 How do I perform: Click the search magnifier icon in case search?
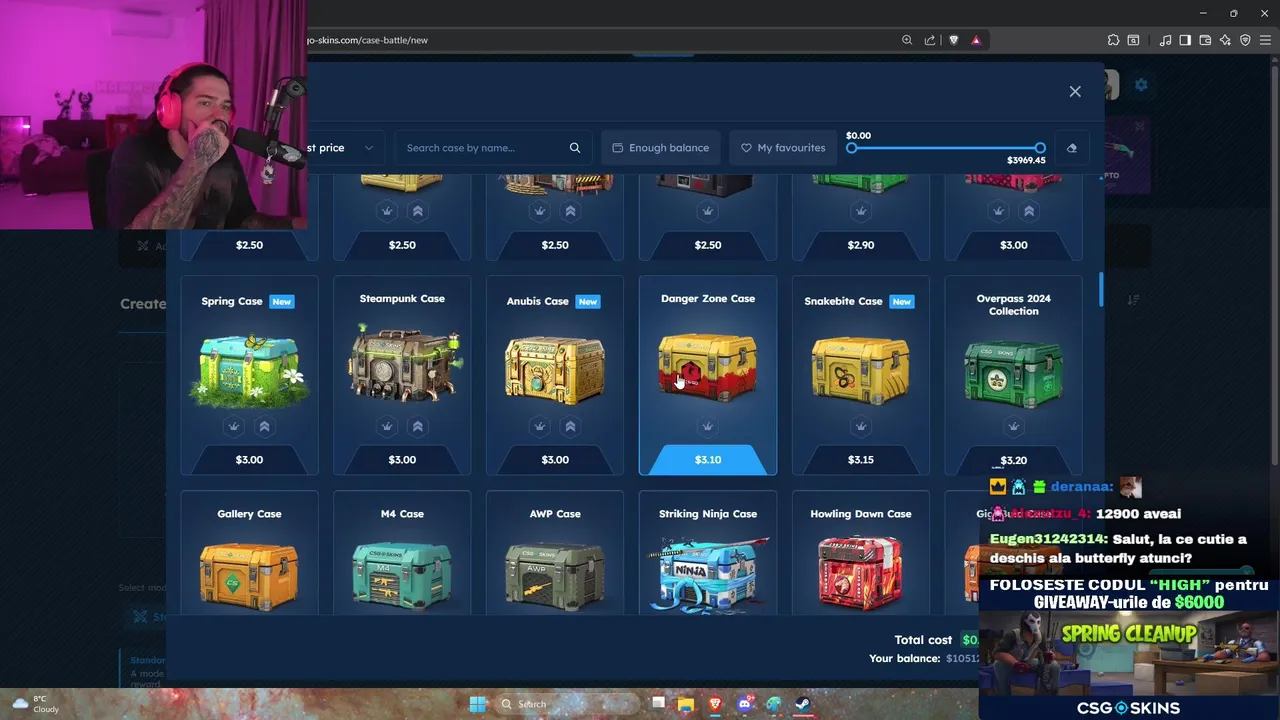(575, 148)
